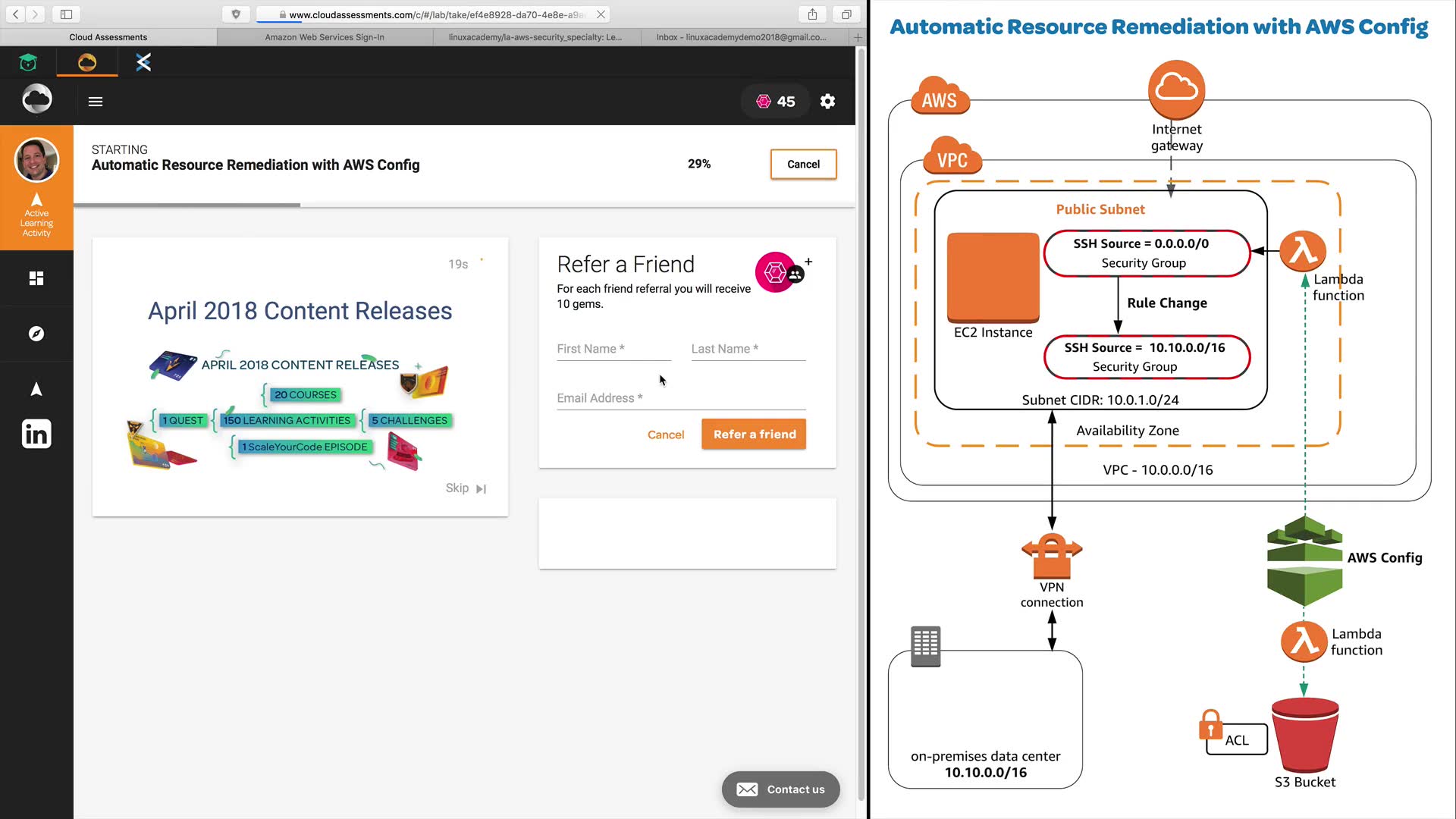Screen dimensions: 1456x819
Task: Open the hamburger navigation menu
Action: click(x=96, y=102)
